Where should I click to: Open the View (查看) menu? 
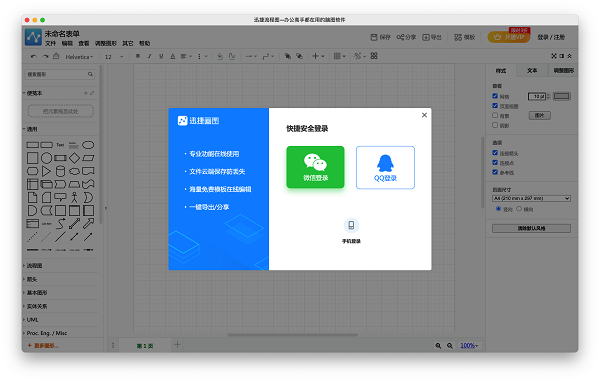[x=84, y=44]
